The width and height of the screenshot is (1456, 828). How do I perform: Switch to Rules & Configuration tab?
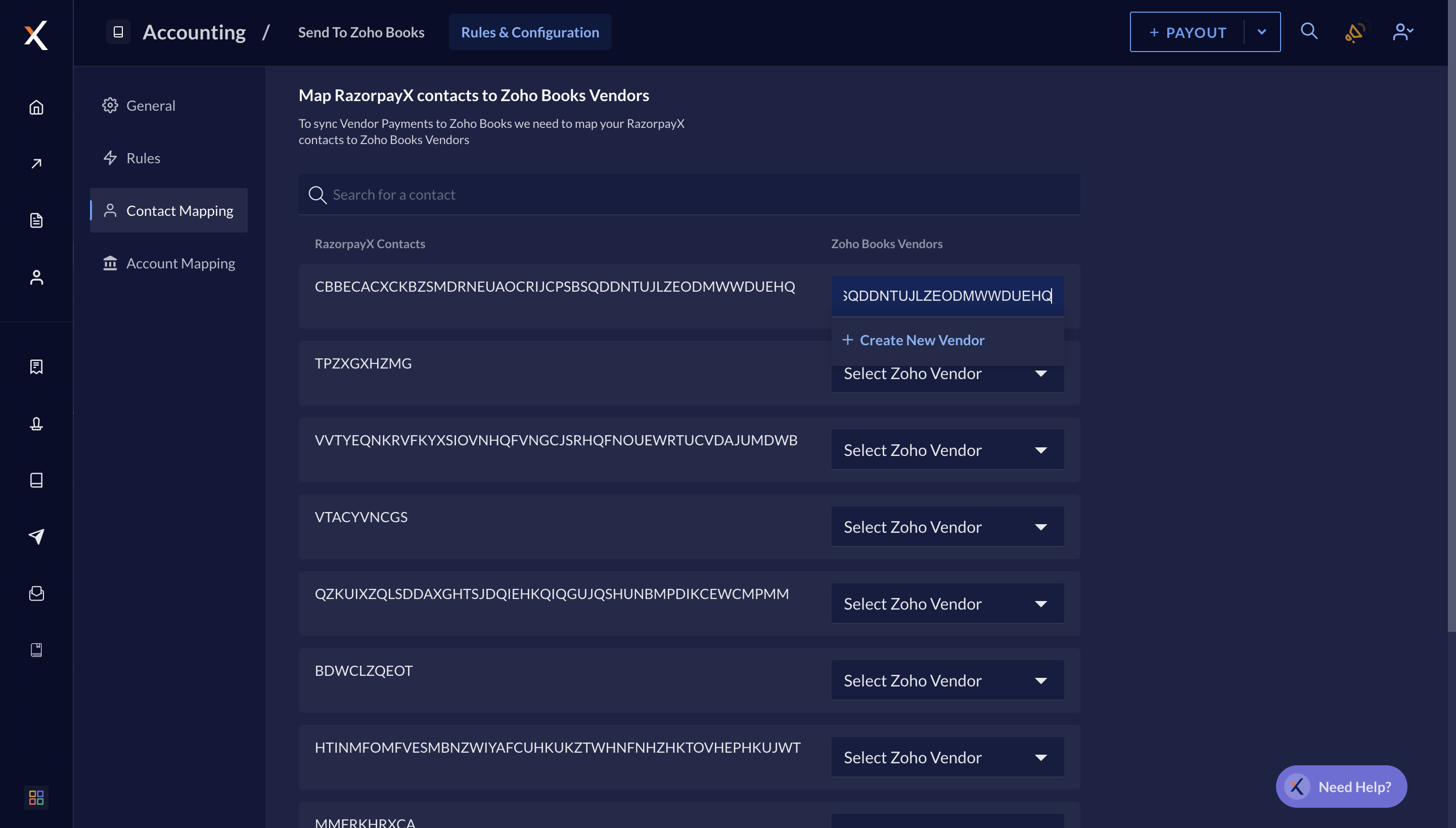(530, 32)
